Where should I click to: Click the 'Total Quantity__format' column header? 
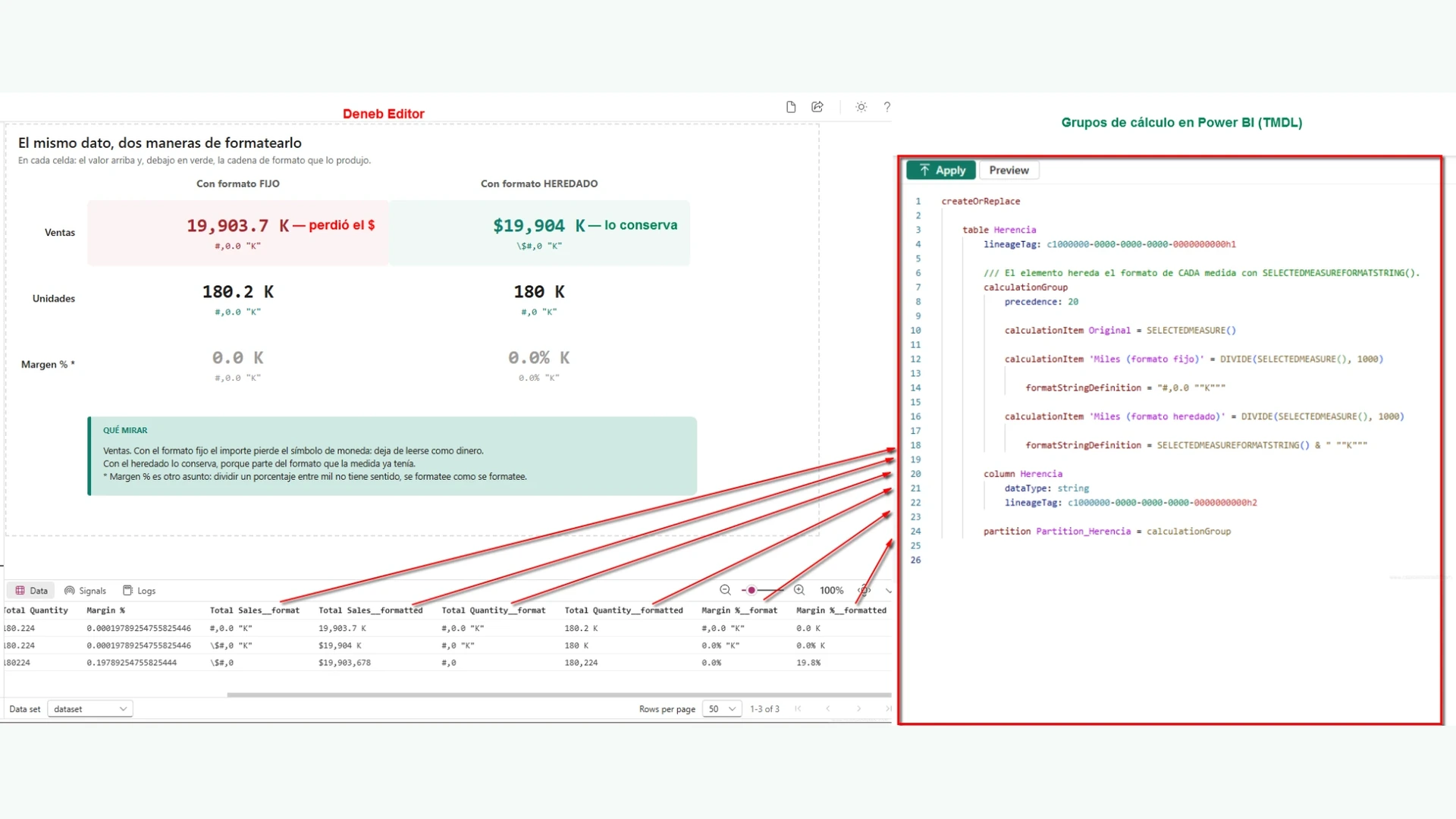tap(494, 610)
